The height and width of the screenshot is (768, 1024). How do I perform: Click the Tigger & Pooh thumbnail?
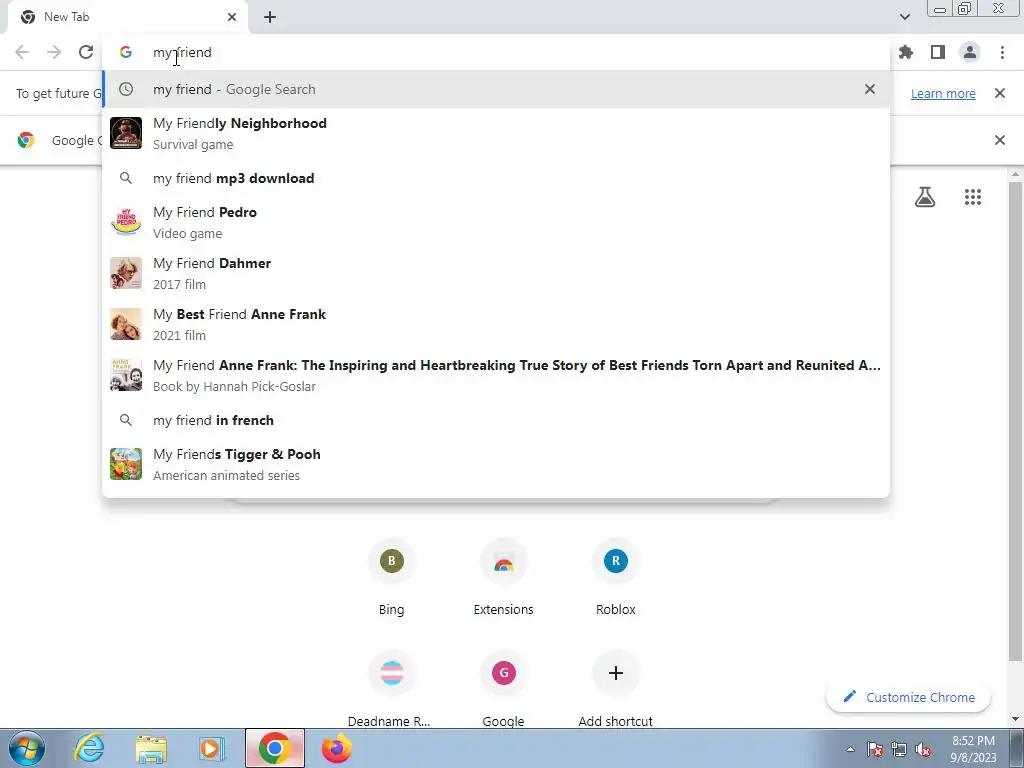(126, 464)
